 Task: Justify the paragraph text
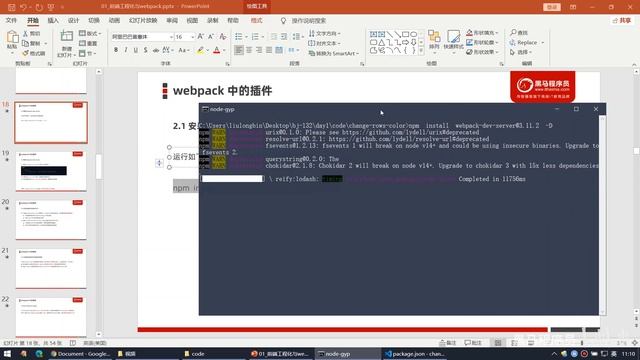[269, 50]
